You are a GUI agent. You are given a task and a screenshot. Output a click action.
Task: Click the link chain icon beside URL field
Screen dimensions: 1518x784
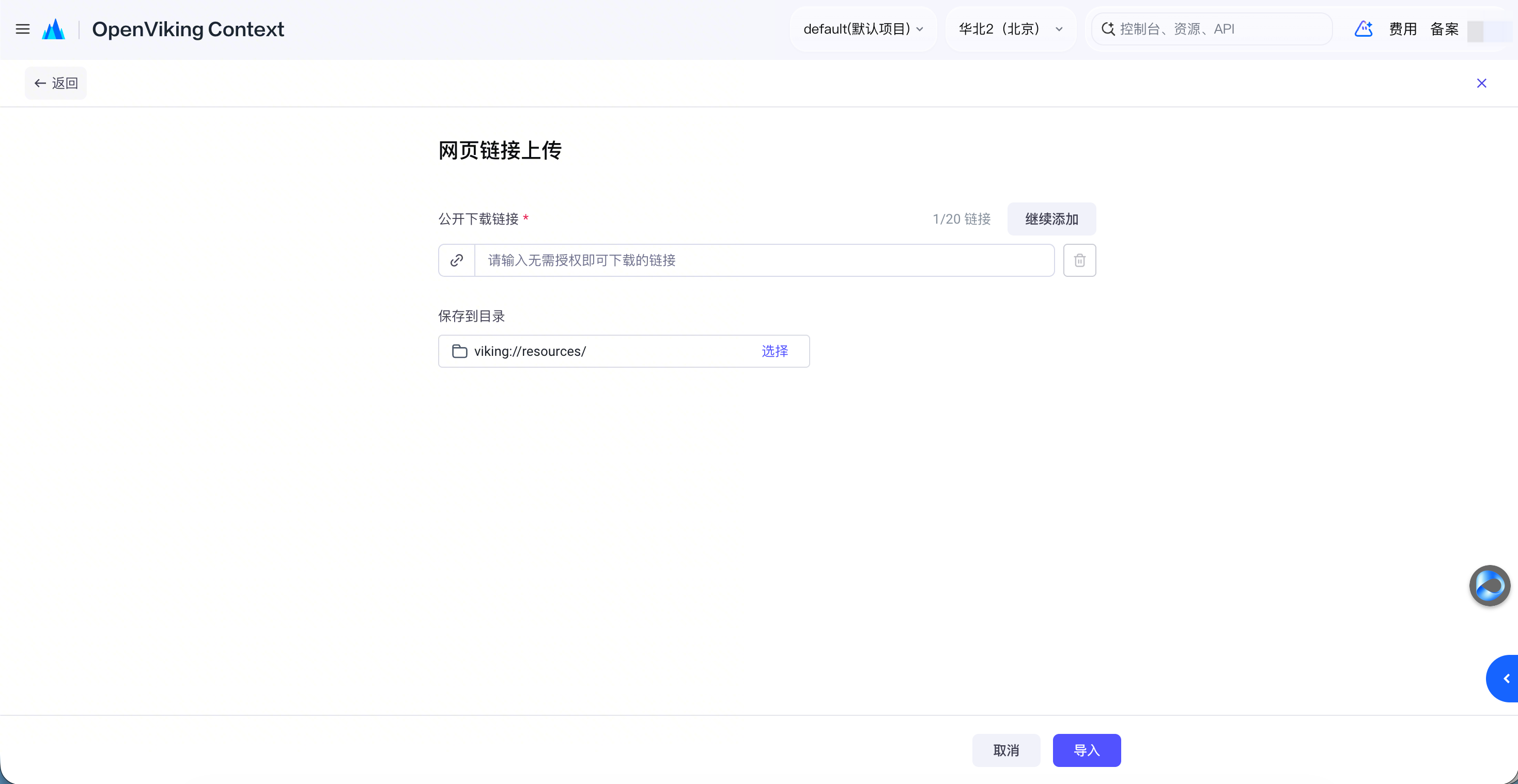pos(457,260)
